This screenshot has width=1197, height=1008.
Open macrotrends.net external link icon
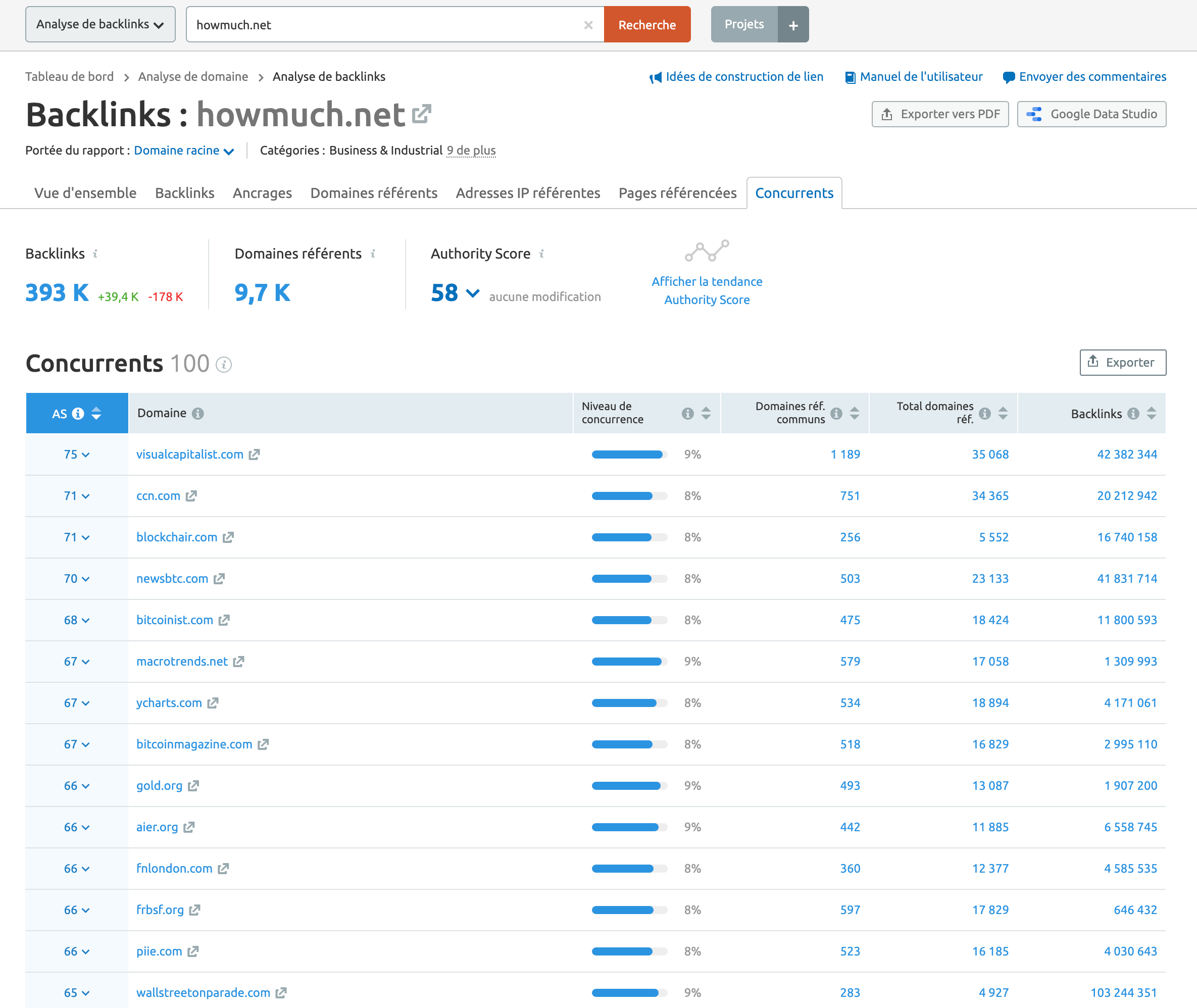tap(239, 662)
